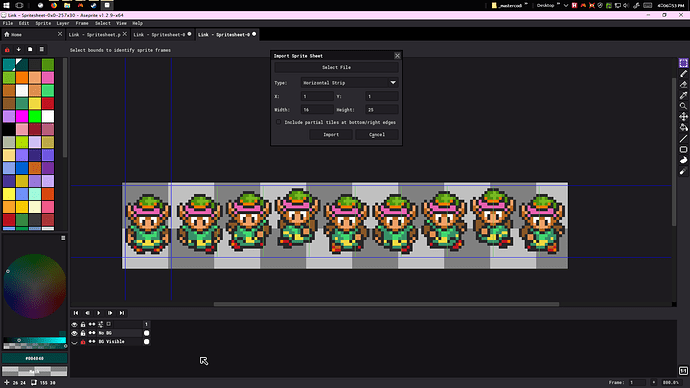Open the Layer menu
Image resolution: width=690 pixels, height=388 pixels.
point(62,23)
